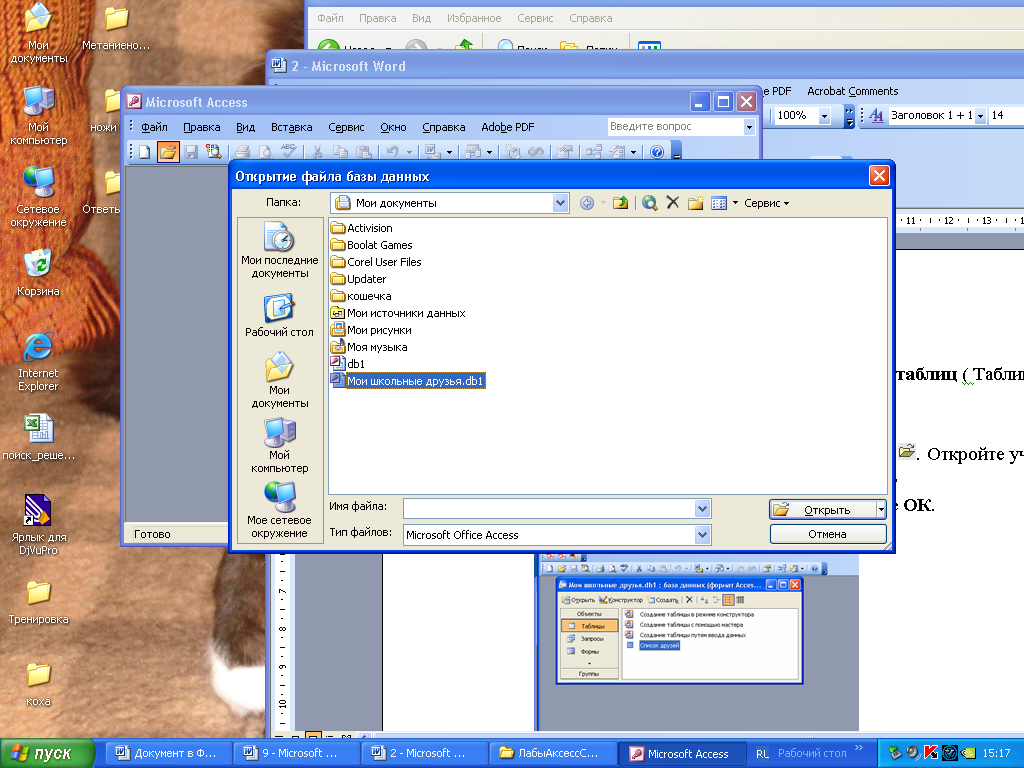Select the кошечка folder
The height and width of the screenshot is (768, 1024).
(x=360, y=296)
